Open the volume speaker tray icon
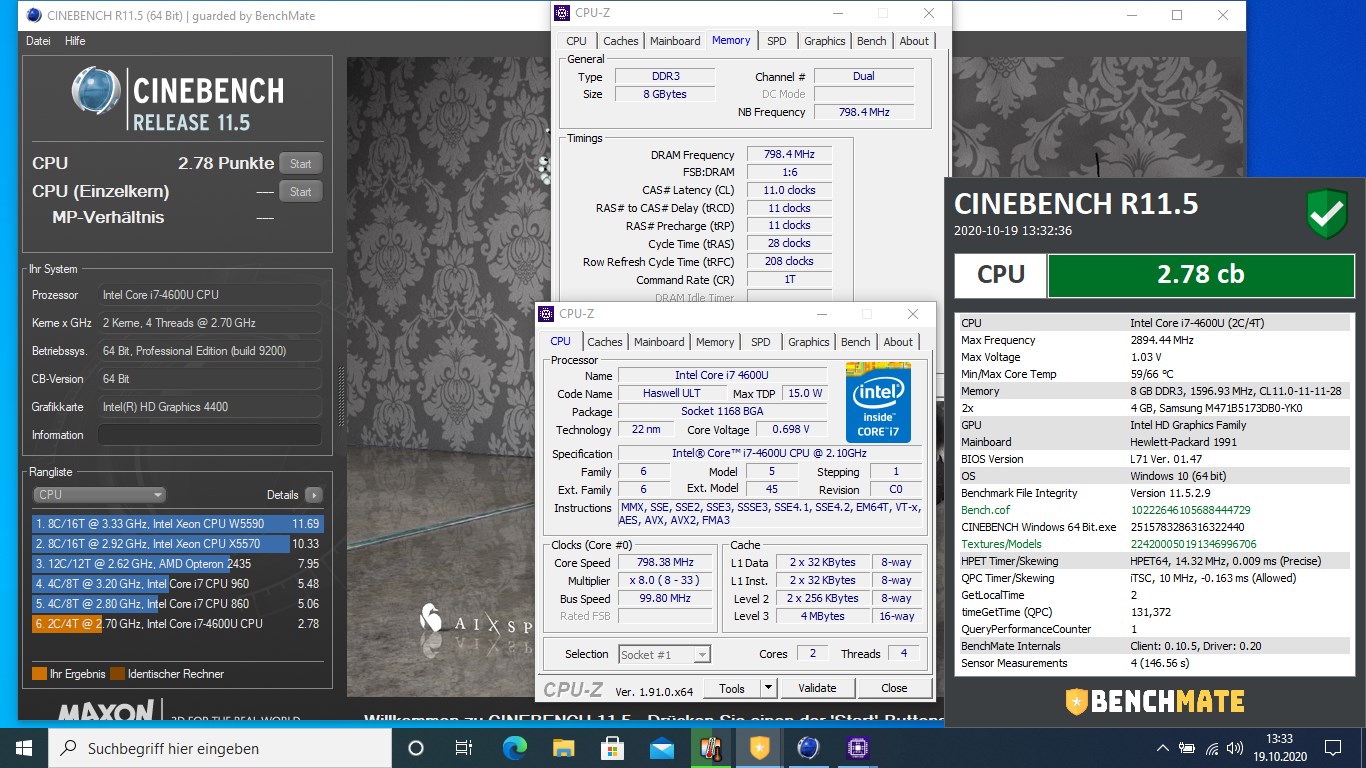This screenshot has height=768, width=1366. tap(1235, 748)
